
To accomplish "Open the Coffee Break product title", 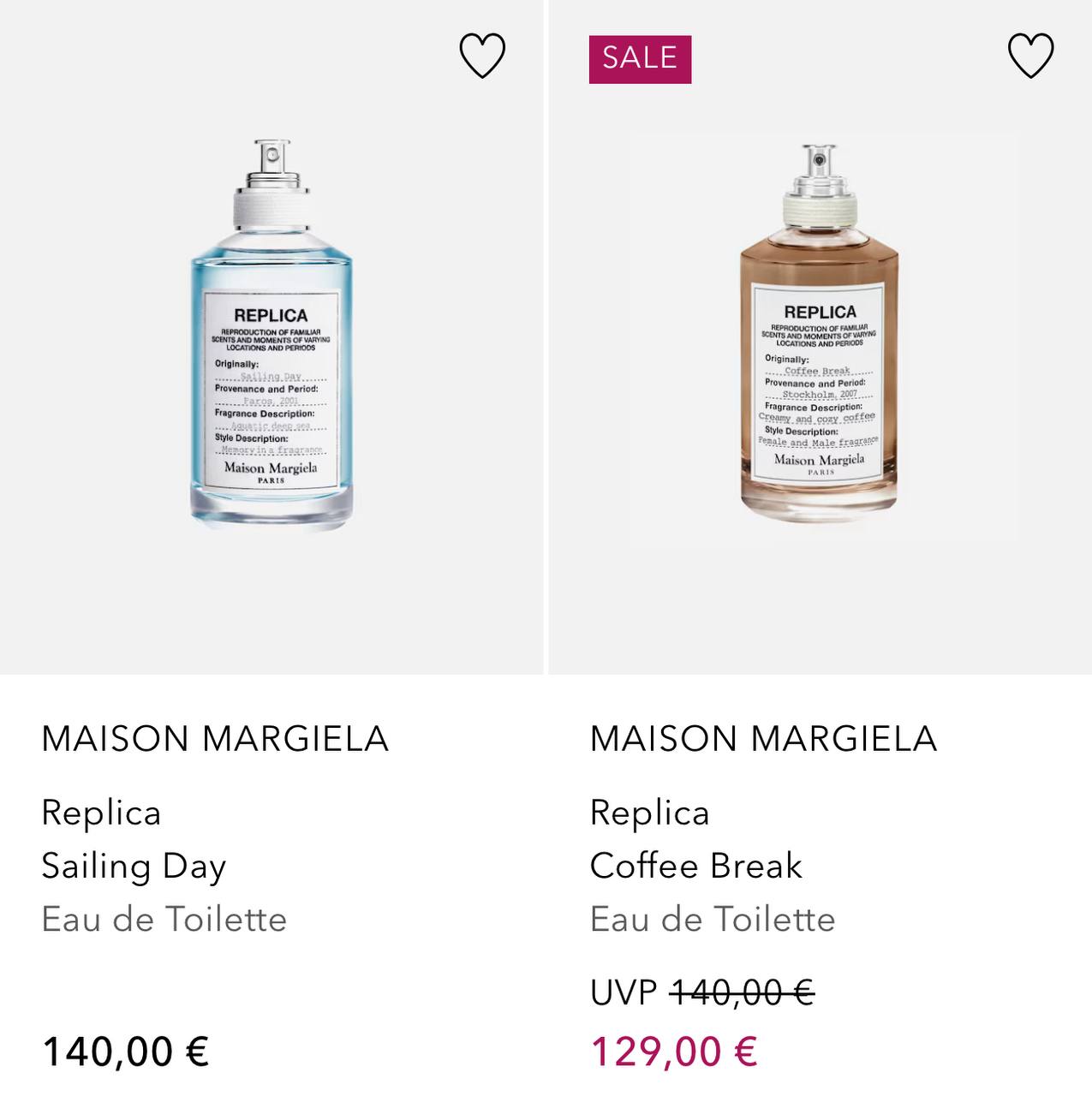I will tap(695, 866).
